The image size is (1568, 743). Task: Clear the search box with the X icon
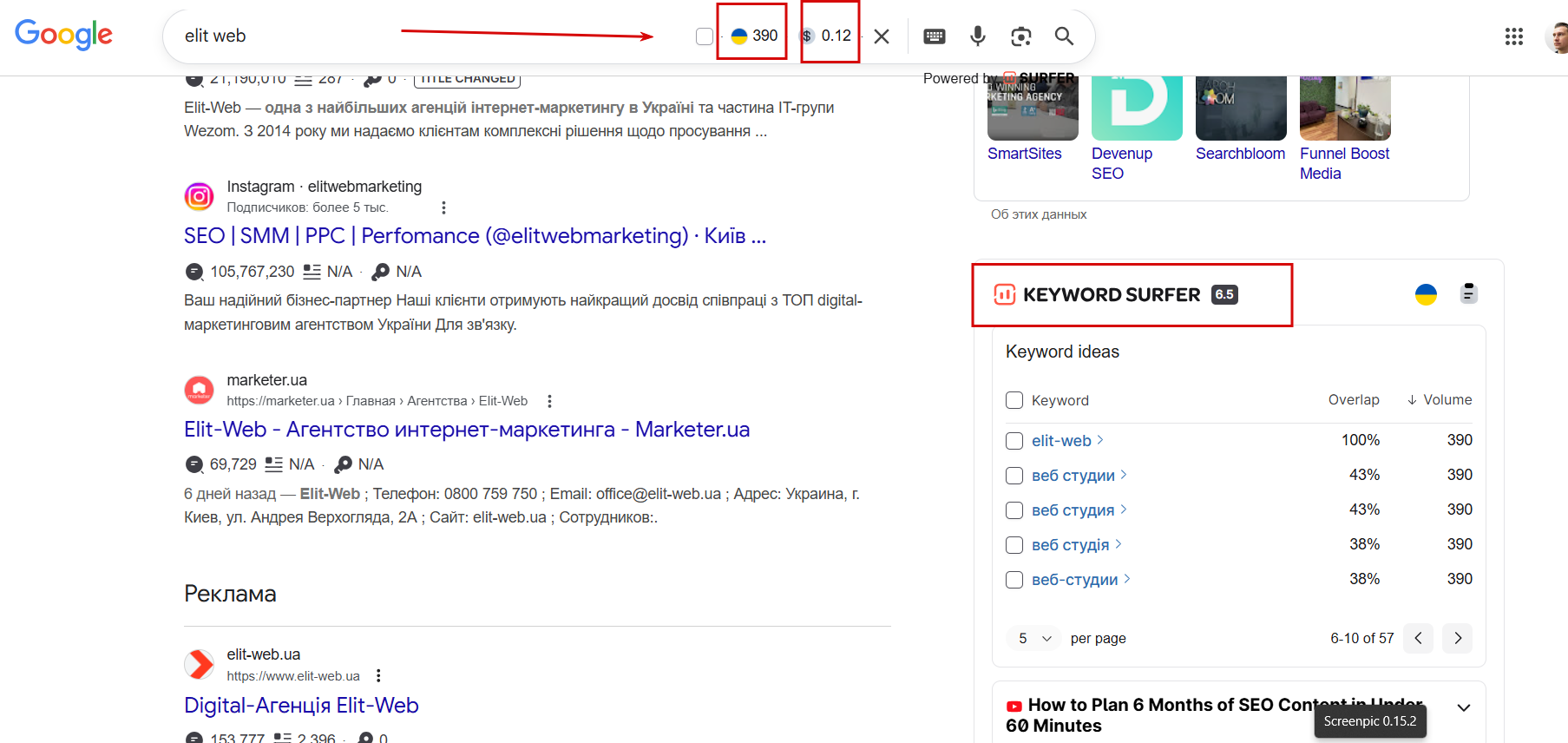click(882, 36)
